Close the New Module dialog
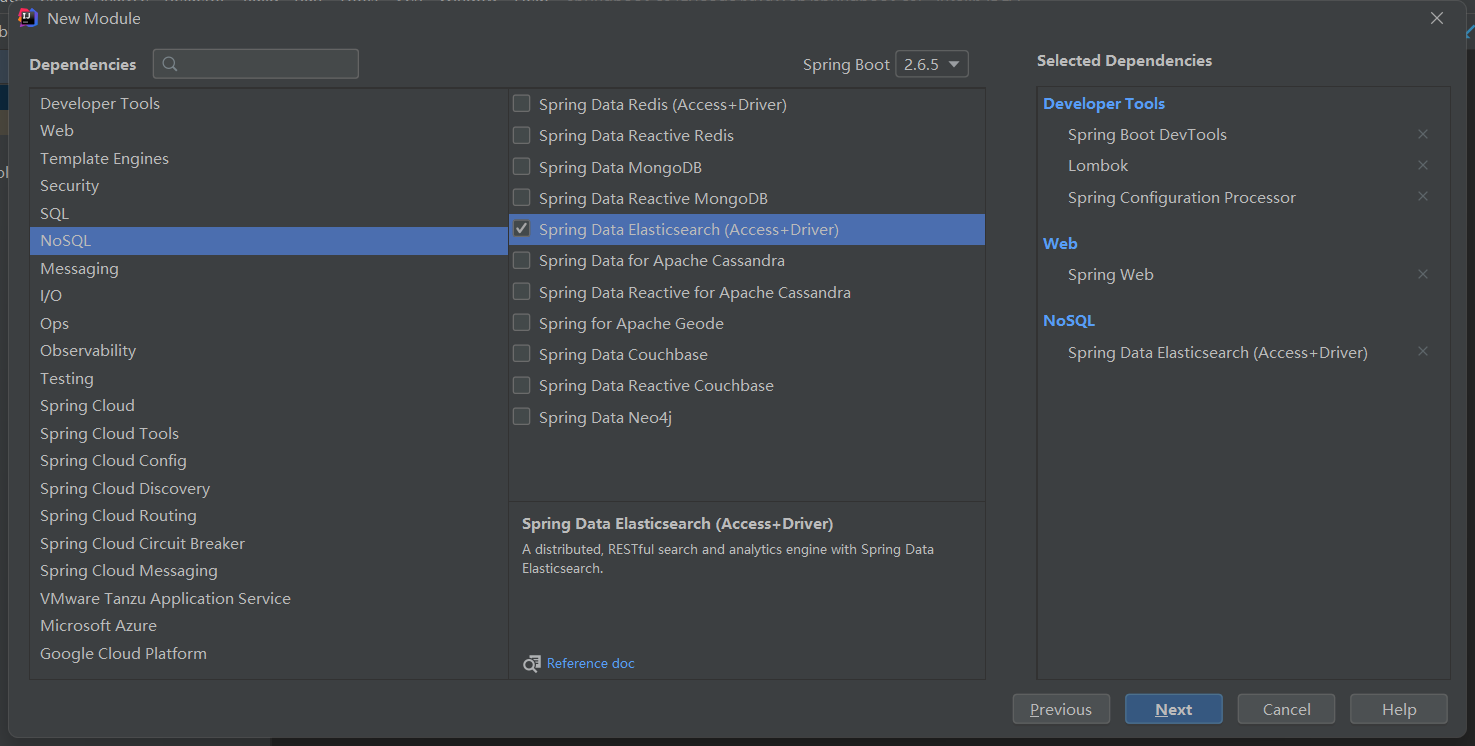Viewport: 1475px width, 746px height. coord(1437,18)
